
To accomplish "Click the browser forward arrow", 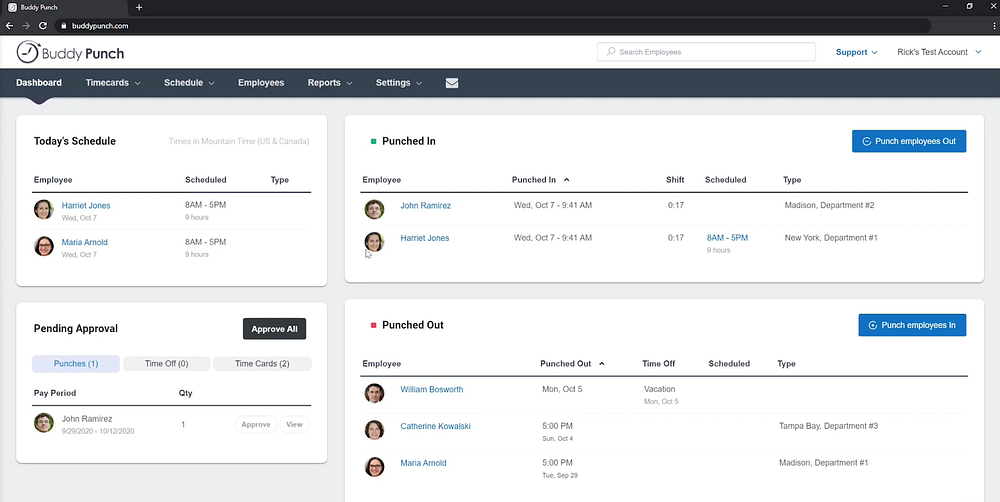I will click(x=26, y=26).
